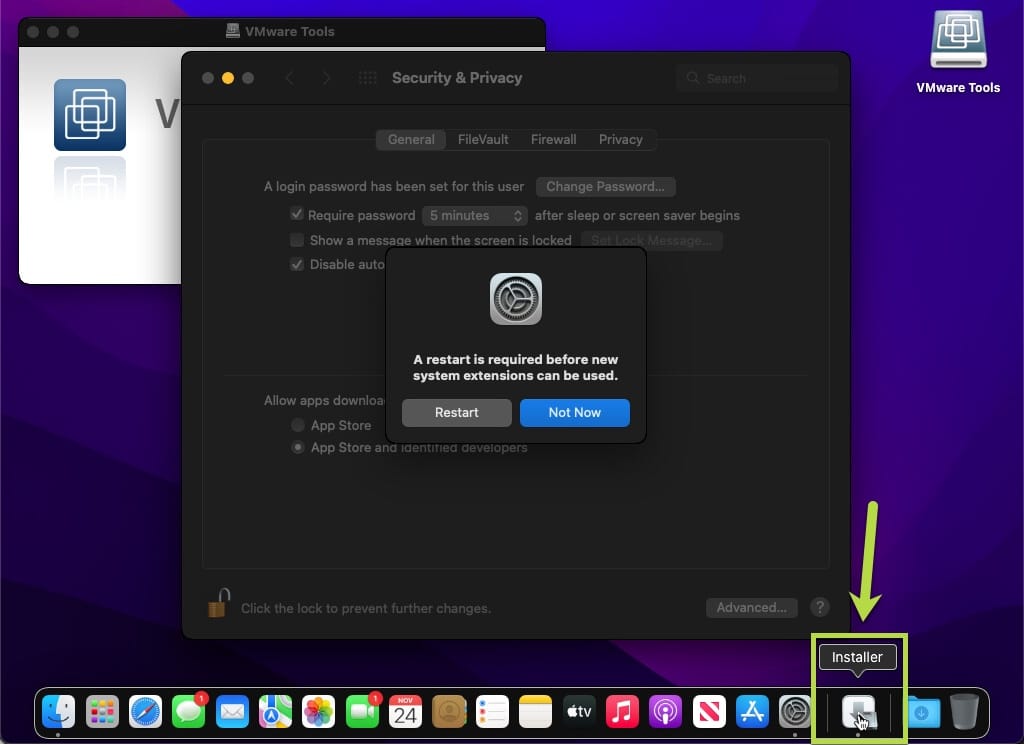
Task: Toggle Show a message when screen is locked
Action: point(296,240)
